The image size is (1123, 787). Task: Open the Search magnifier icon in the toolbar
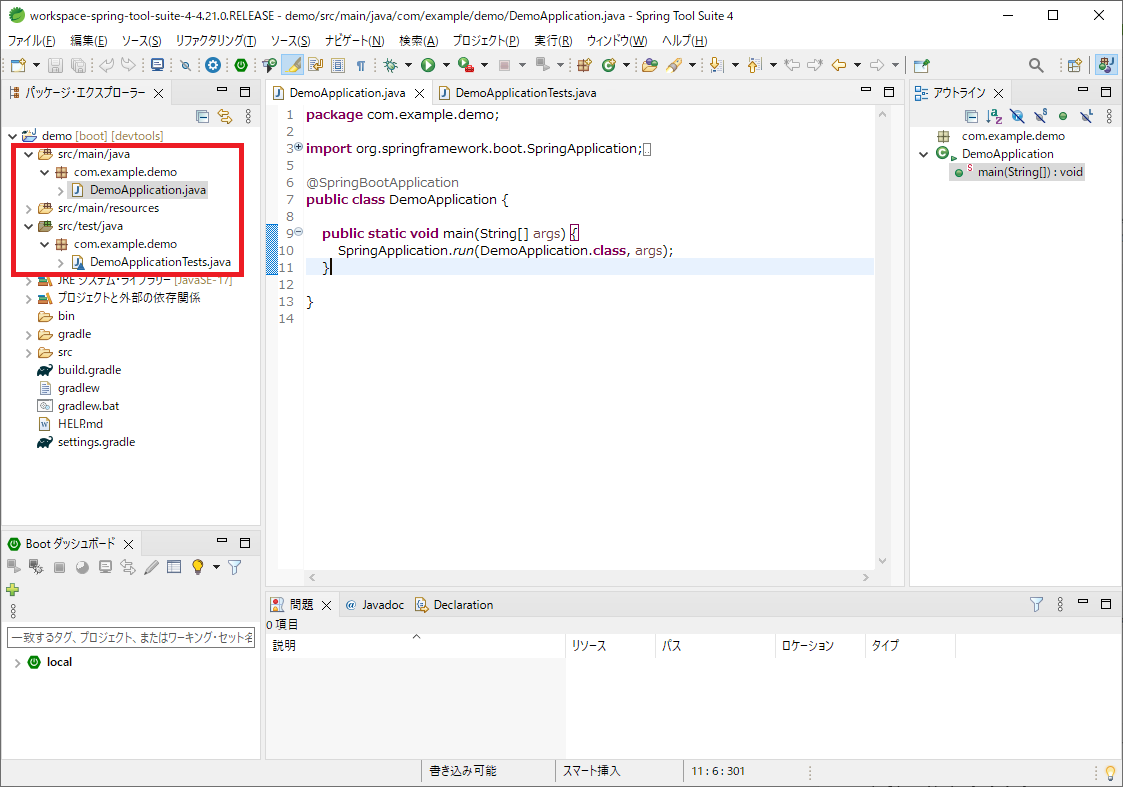pos(1036,64)
